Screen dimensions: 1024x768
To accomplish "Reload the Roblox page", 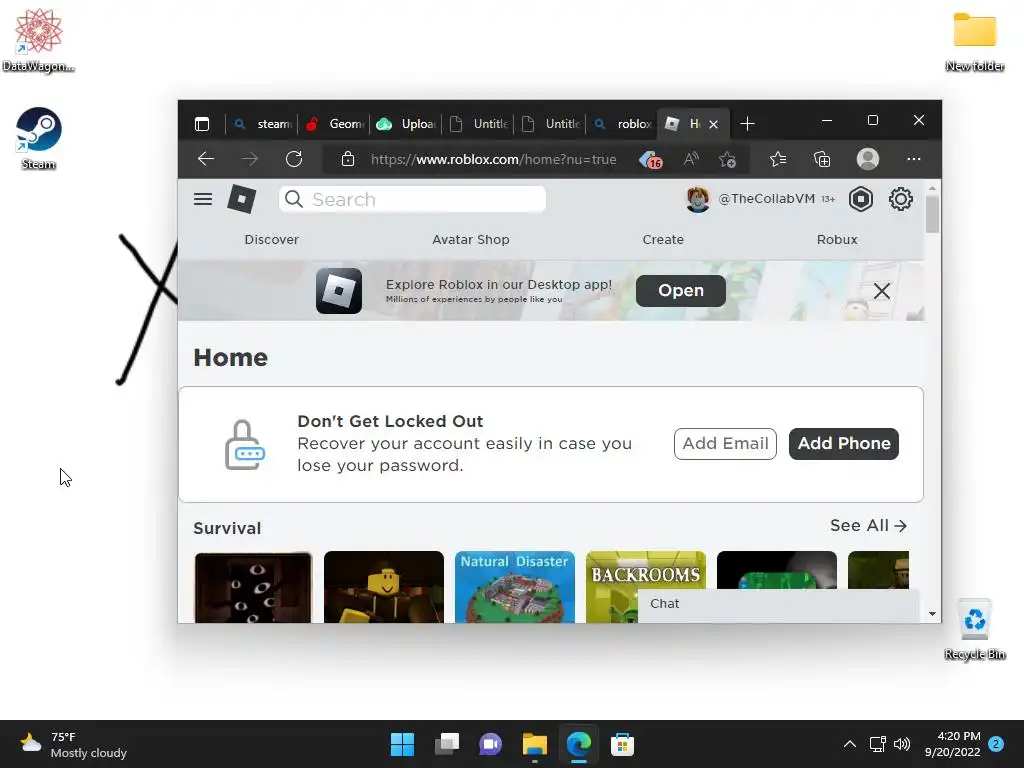I will pos(294,159).
